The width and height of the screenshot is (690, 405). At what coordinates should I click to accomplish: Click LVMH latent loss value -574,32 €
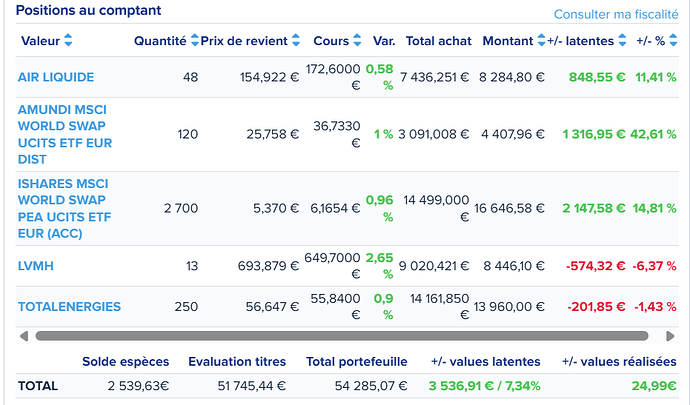(x=596, y=265)
